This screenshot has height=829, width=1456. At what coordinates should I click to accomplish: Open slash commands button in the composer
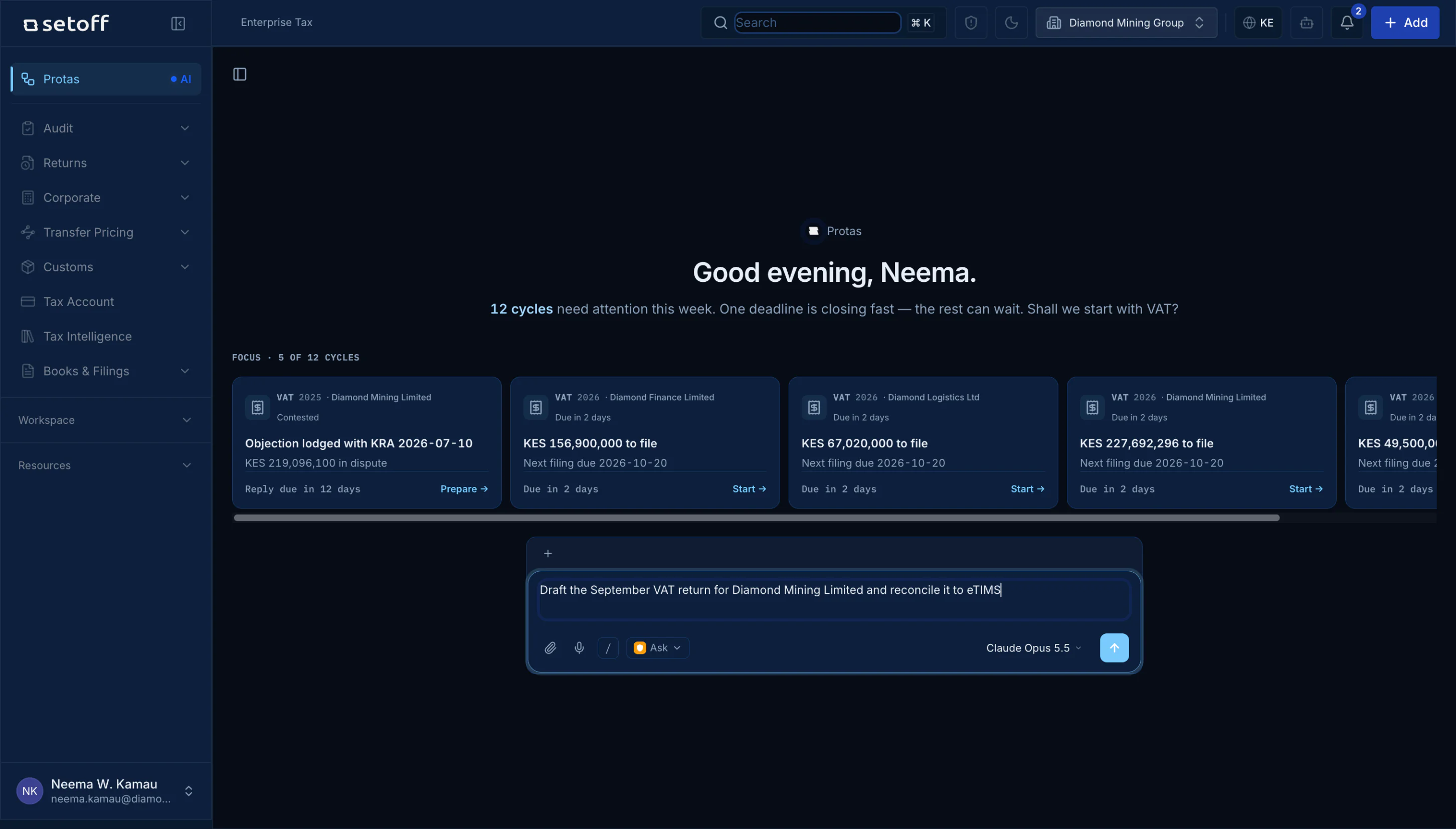pyautogui.click(x=608, y=648)
